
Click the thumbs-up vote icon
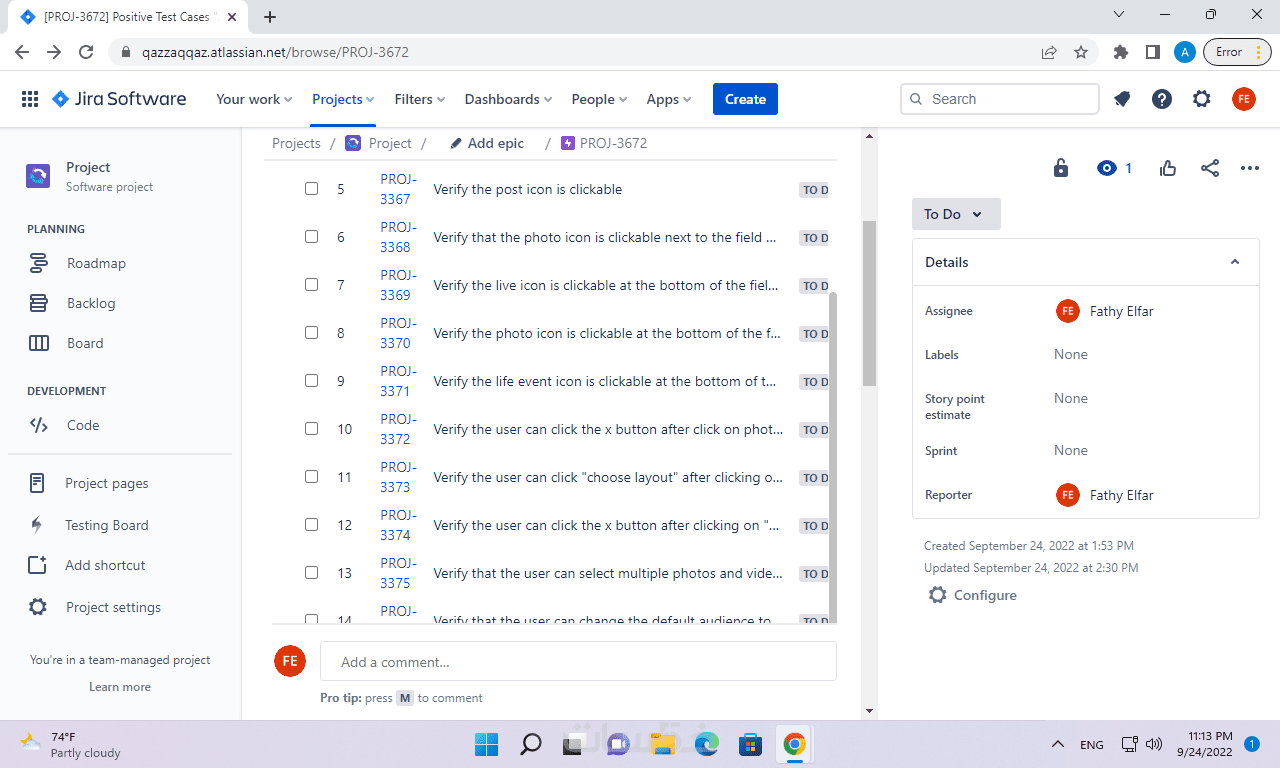pos(1168,168)
